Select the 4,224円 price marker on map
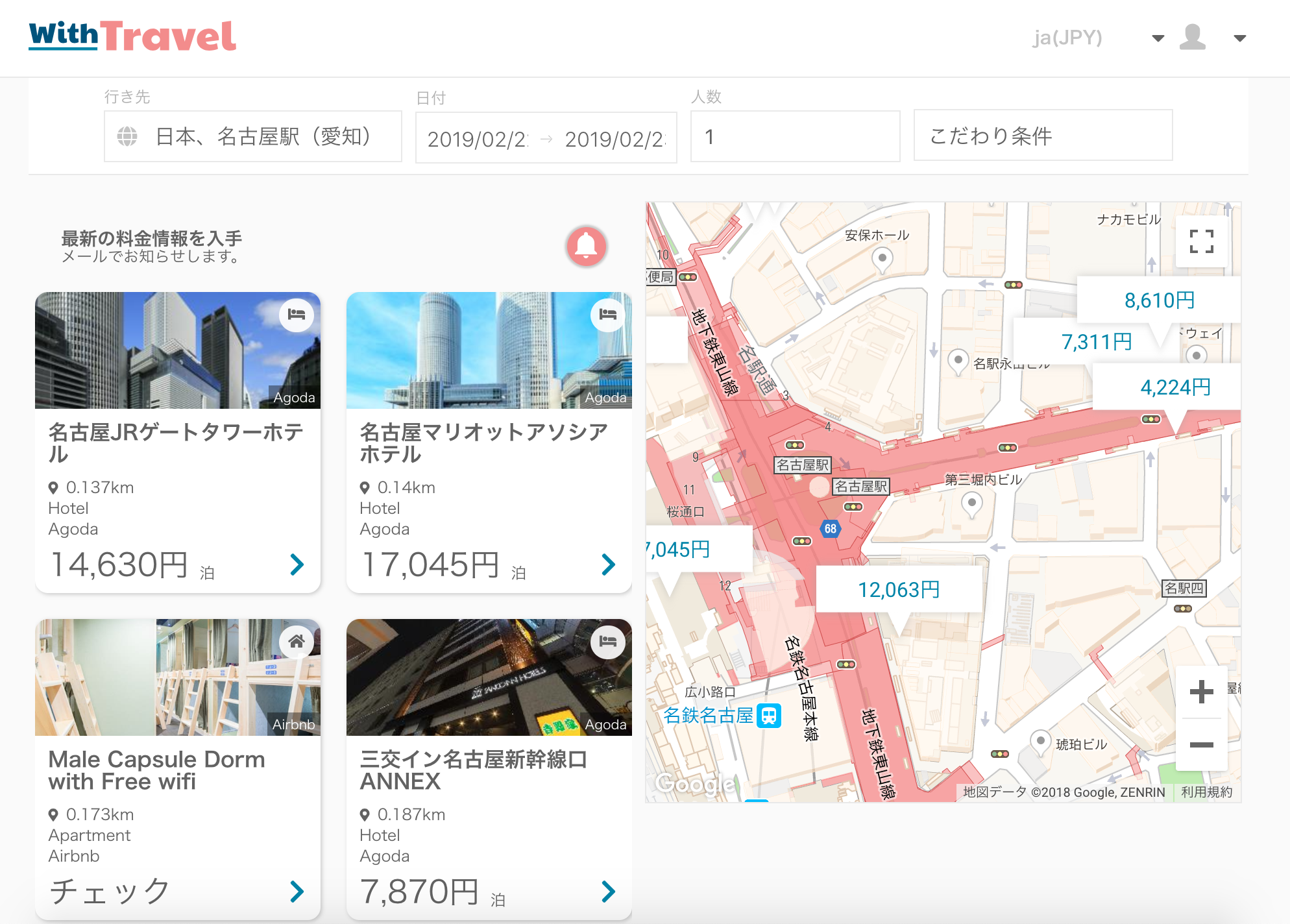 pos(1175,387)
